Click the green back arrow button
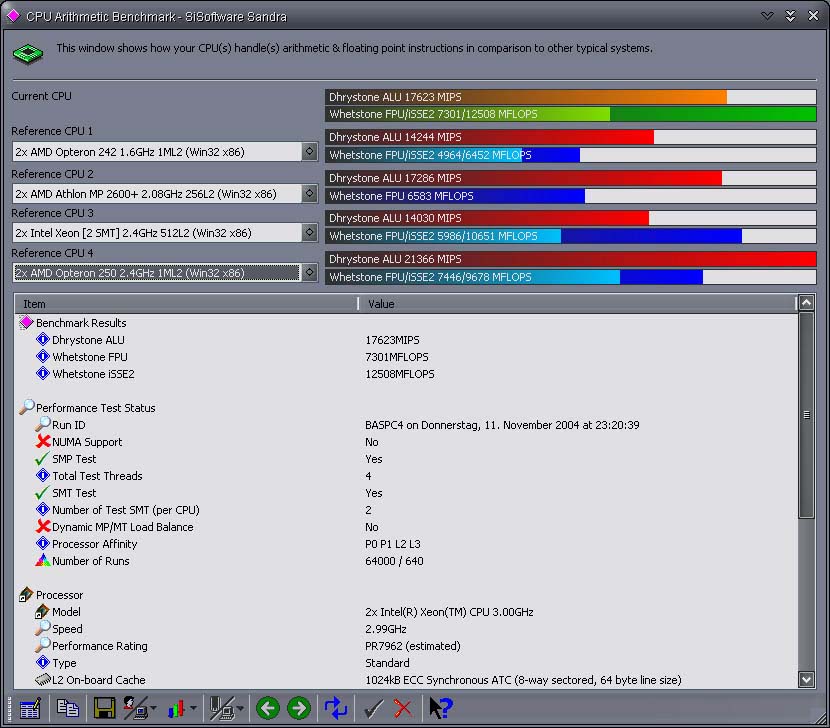The image size is (830, 728). (x=268, y=708)
